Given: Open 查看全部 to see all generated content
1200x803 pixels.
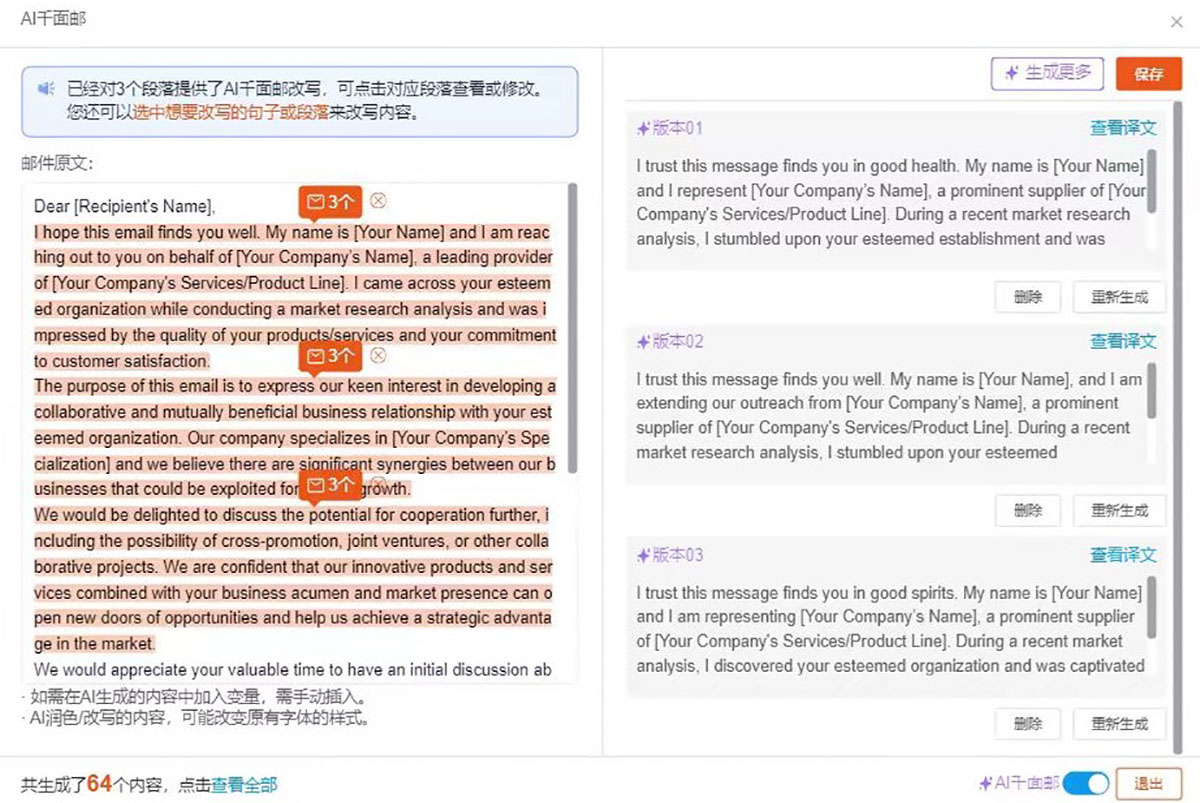Looking at the screenshot, I should (x=244, y=785).
